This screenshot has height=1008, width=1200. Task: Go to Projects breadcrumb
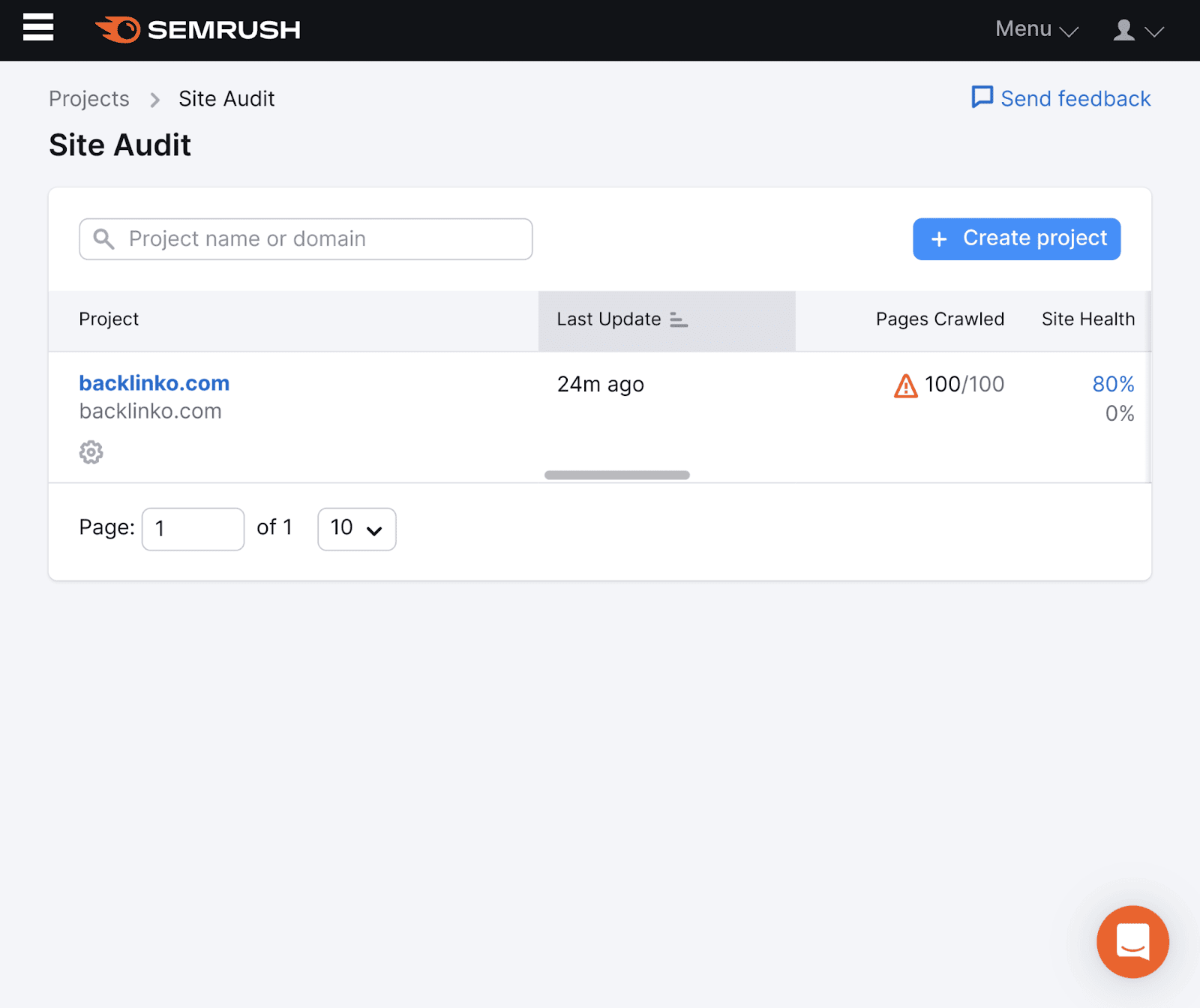coord(89,99)
